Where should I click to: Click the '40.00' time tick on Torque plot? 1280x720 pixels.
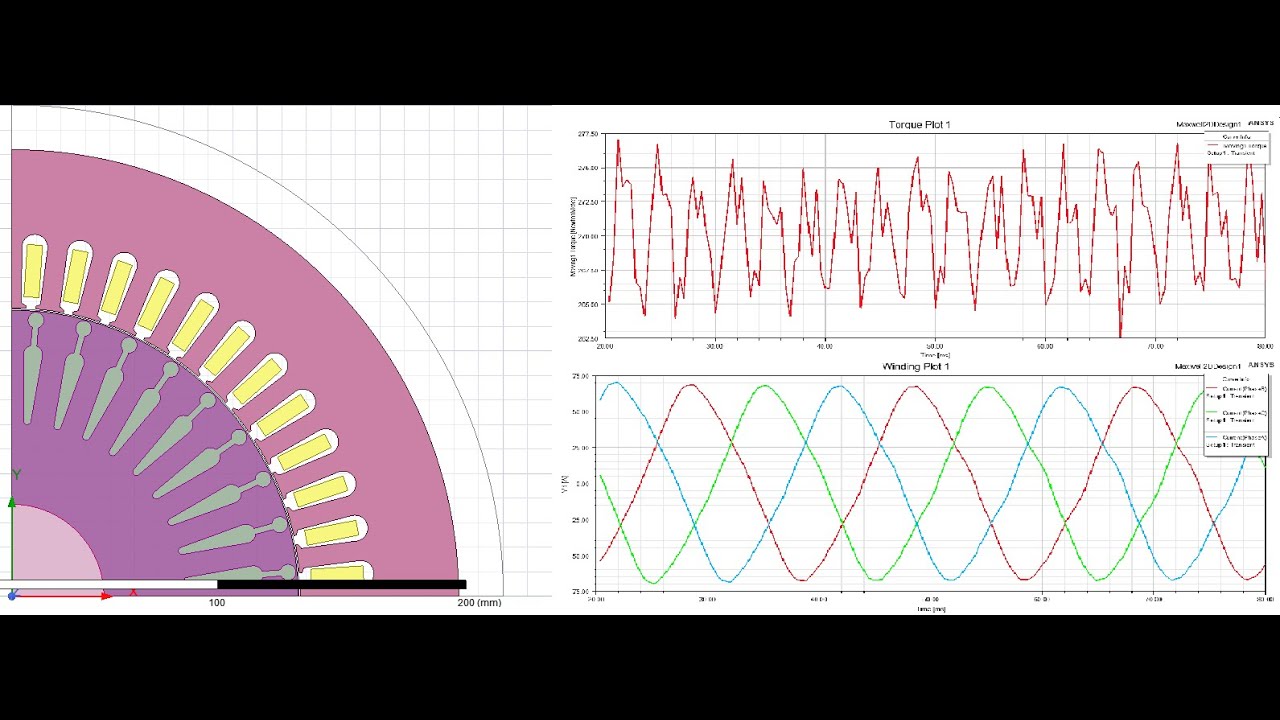coord(824,346)
